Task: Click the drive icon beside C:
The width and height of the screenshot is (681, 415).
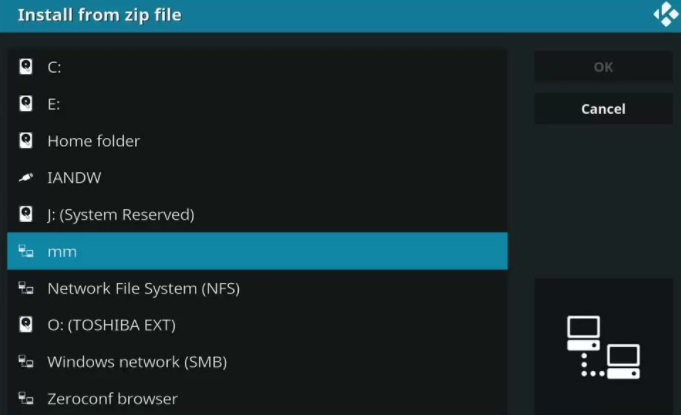Action: 26,67
